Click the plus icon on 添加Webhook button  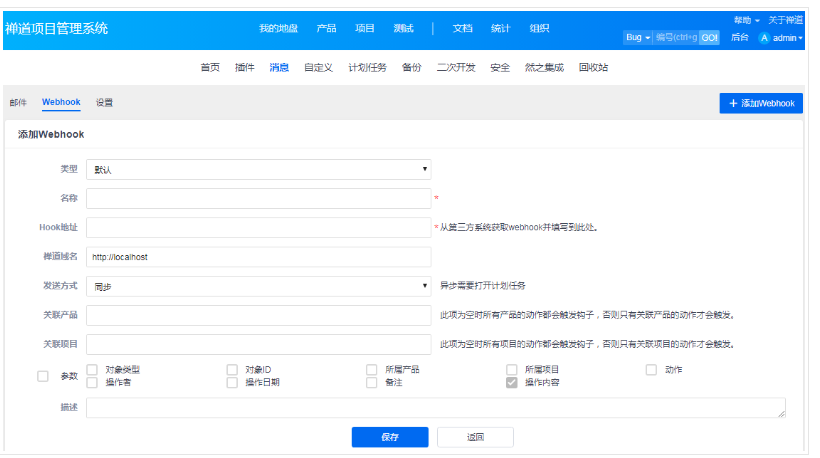733,103
